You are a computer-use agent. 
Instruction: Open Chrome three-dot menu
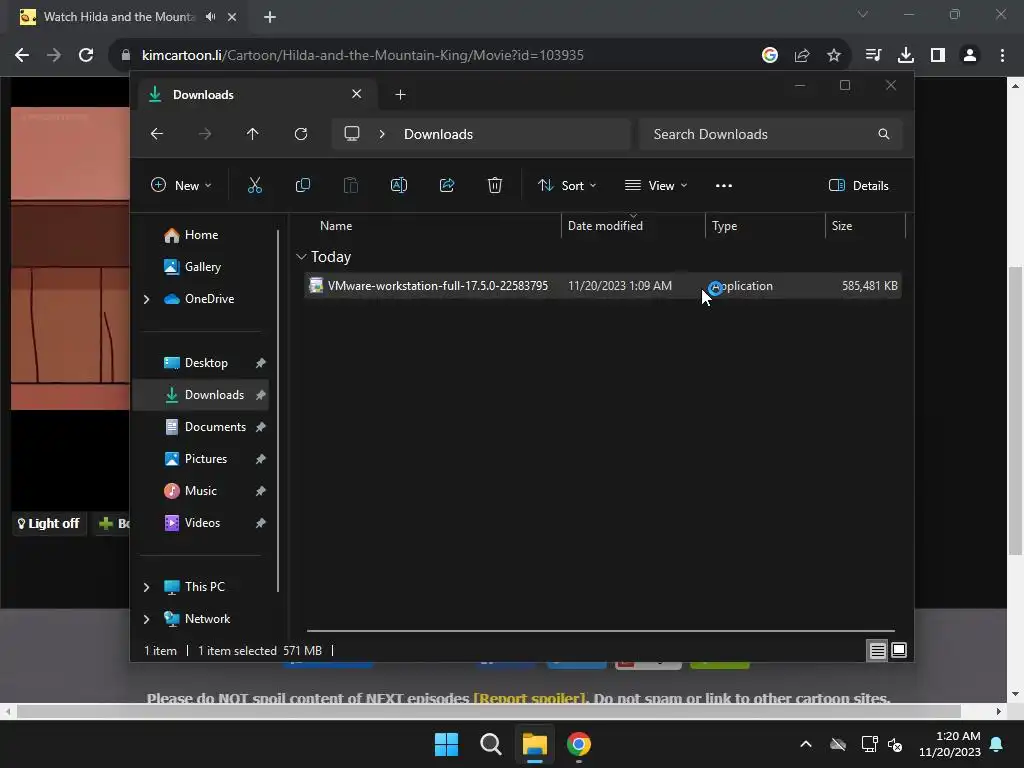click(x=1002, y=55)
